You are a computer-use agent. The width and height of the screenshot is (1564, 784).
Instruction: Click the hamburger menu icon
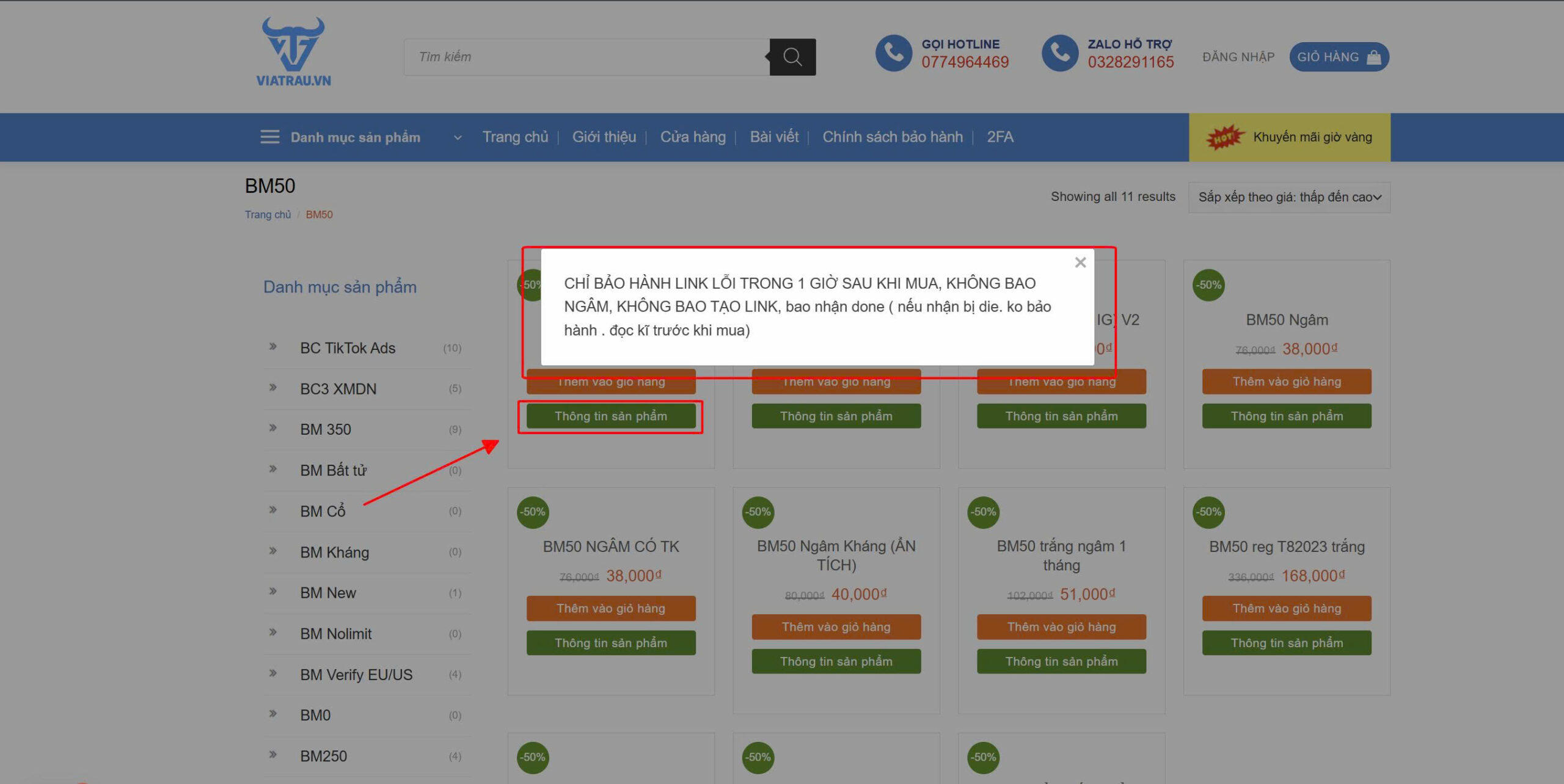click(x=269, y=137)
